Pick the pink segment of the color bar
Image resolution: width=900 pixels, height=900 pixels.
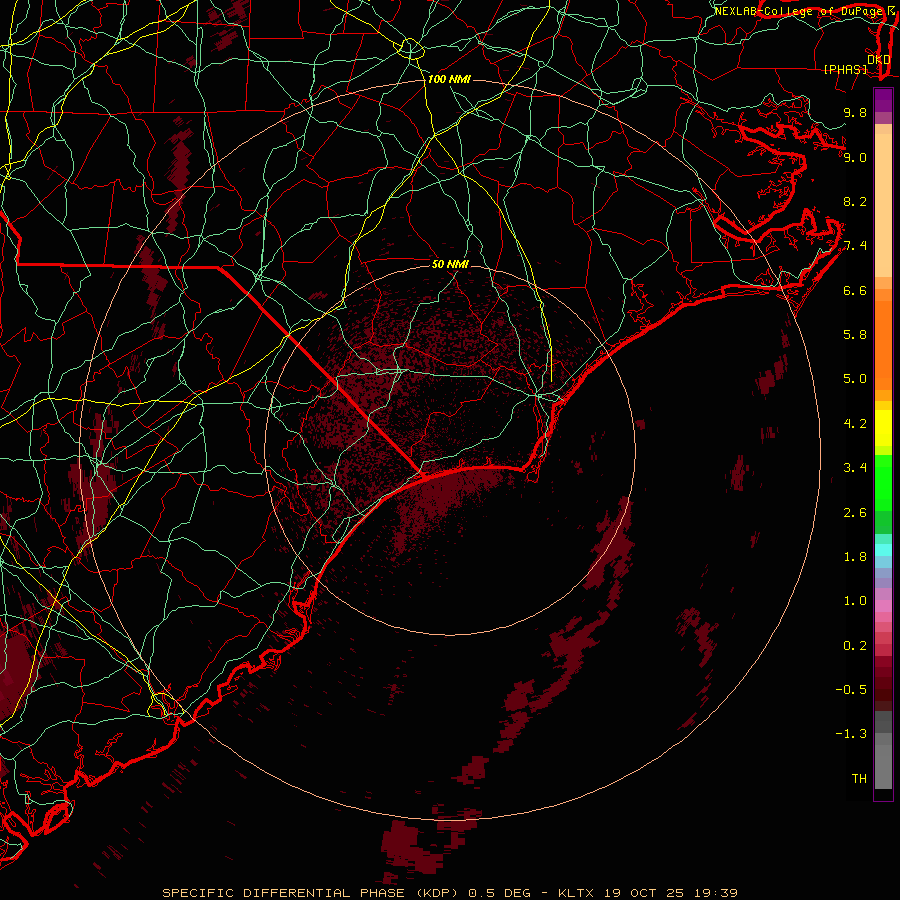pyautogui.click(x=883, y=606)
